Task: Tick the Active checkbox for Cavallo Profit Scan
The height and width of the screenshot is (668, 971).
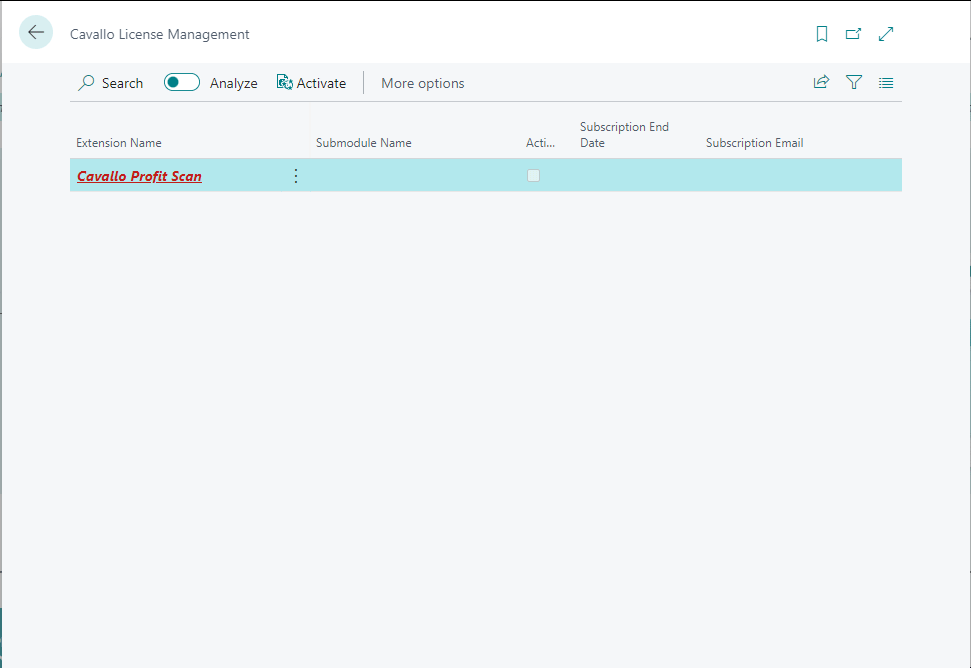Action: (x=533, y=176)
